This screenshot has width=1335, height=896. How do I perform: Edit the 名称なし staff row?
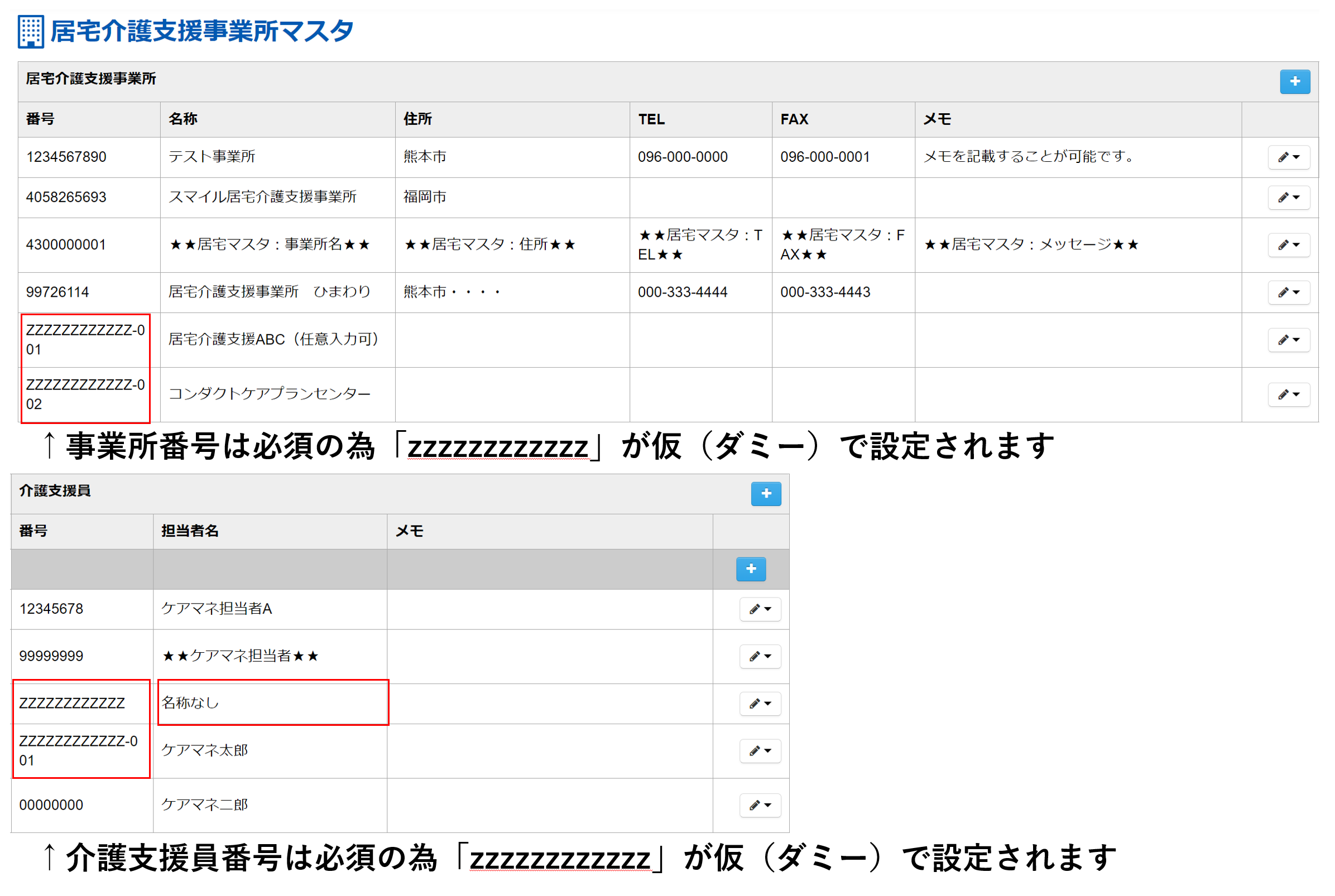tap(760, 704)
